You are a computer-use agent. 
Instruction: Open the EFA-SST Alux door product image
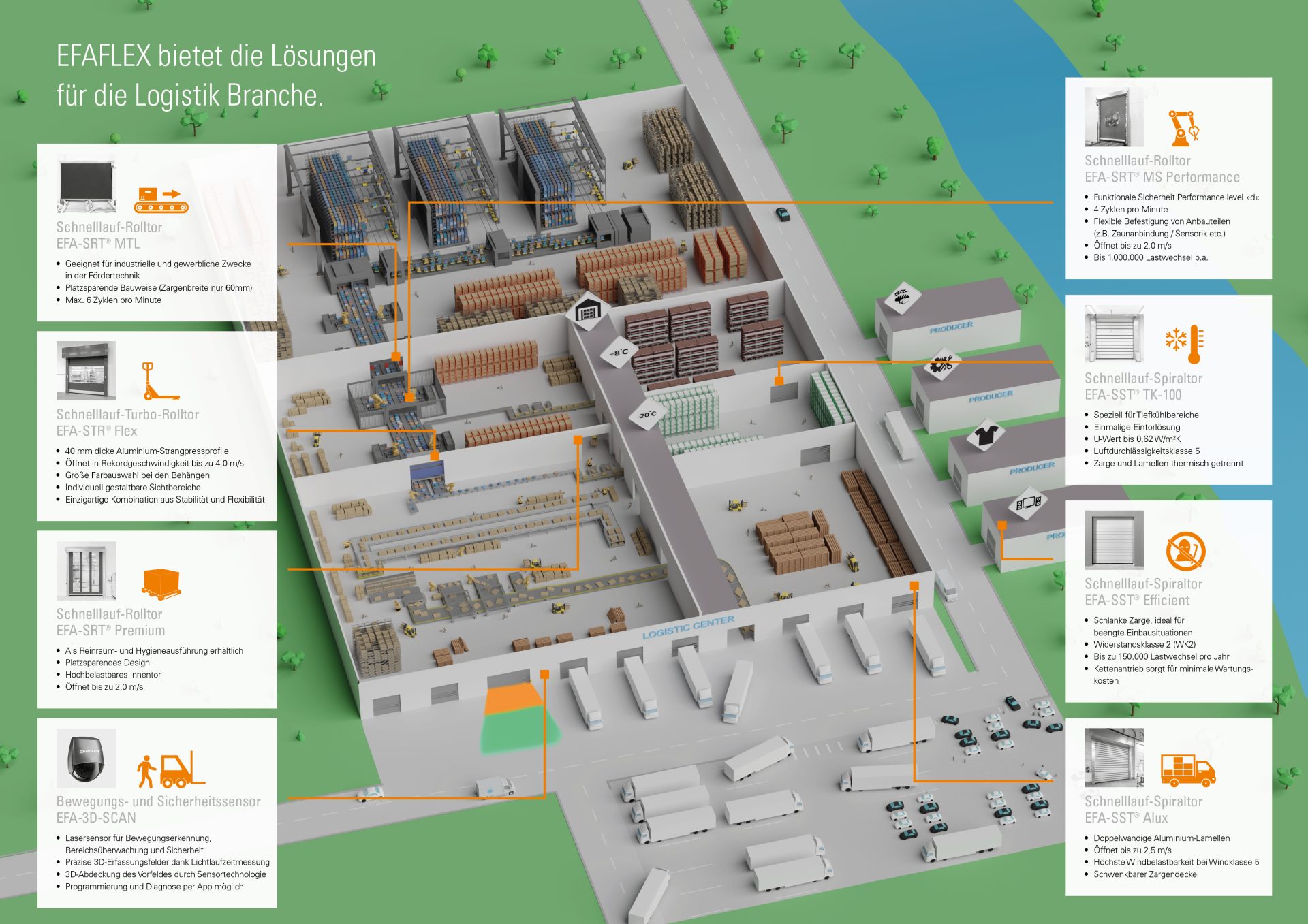click(x=1115, y=758)
